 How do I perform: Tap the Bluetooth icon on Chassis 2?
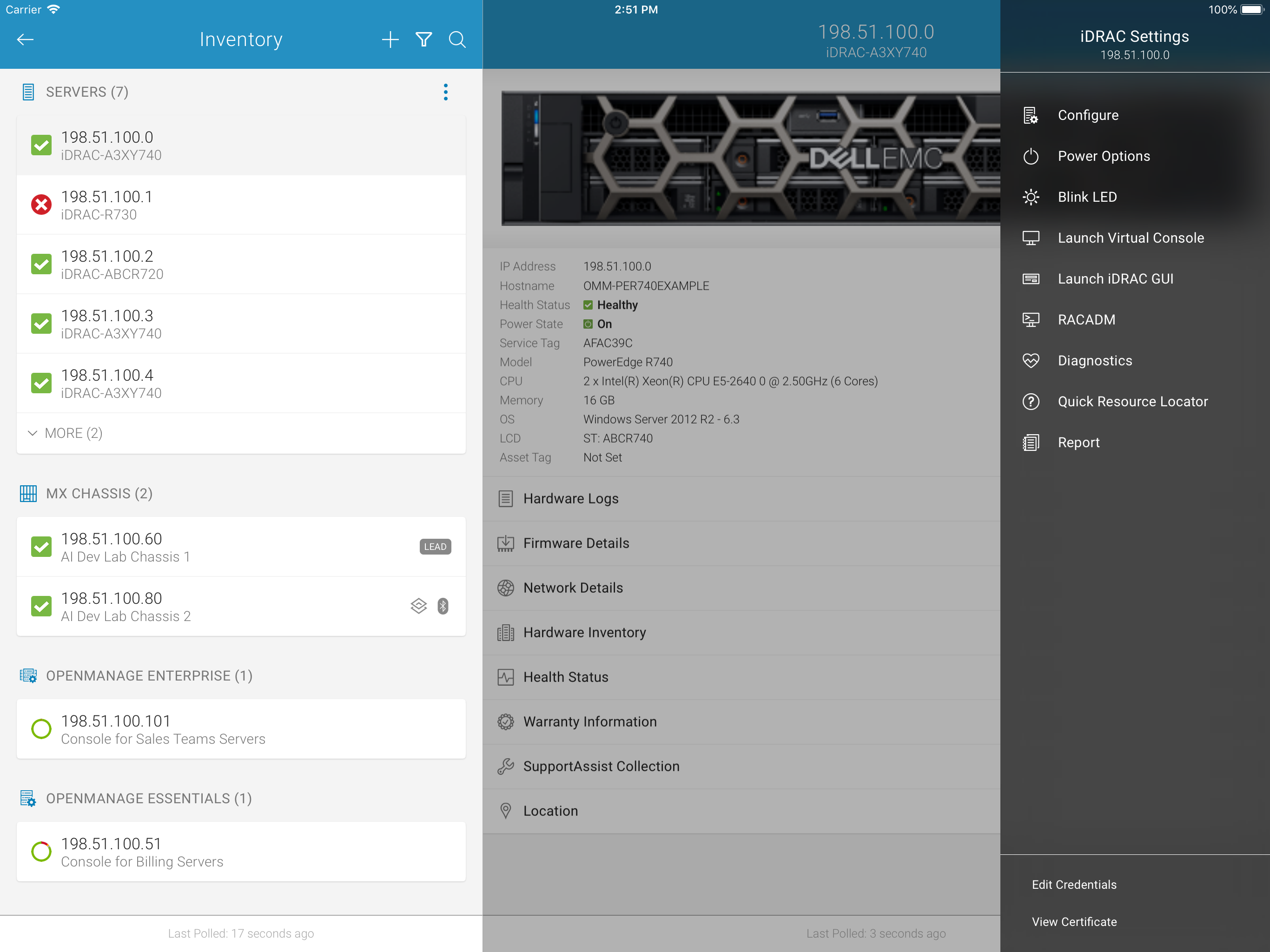(443, 606)
